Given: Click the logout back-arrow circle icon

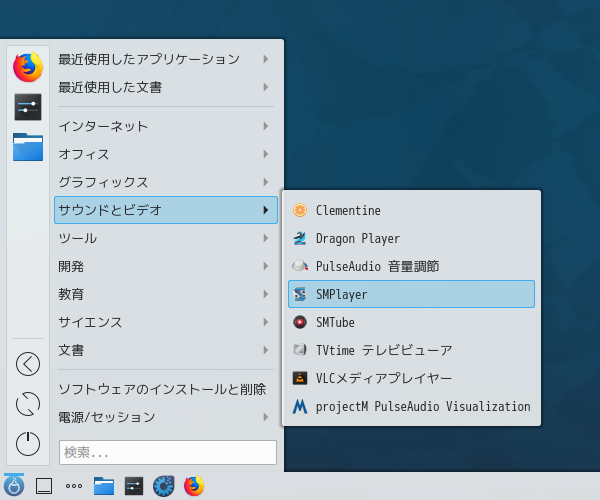Looking at the screenshot, I should 28,364.
